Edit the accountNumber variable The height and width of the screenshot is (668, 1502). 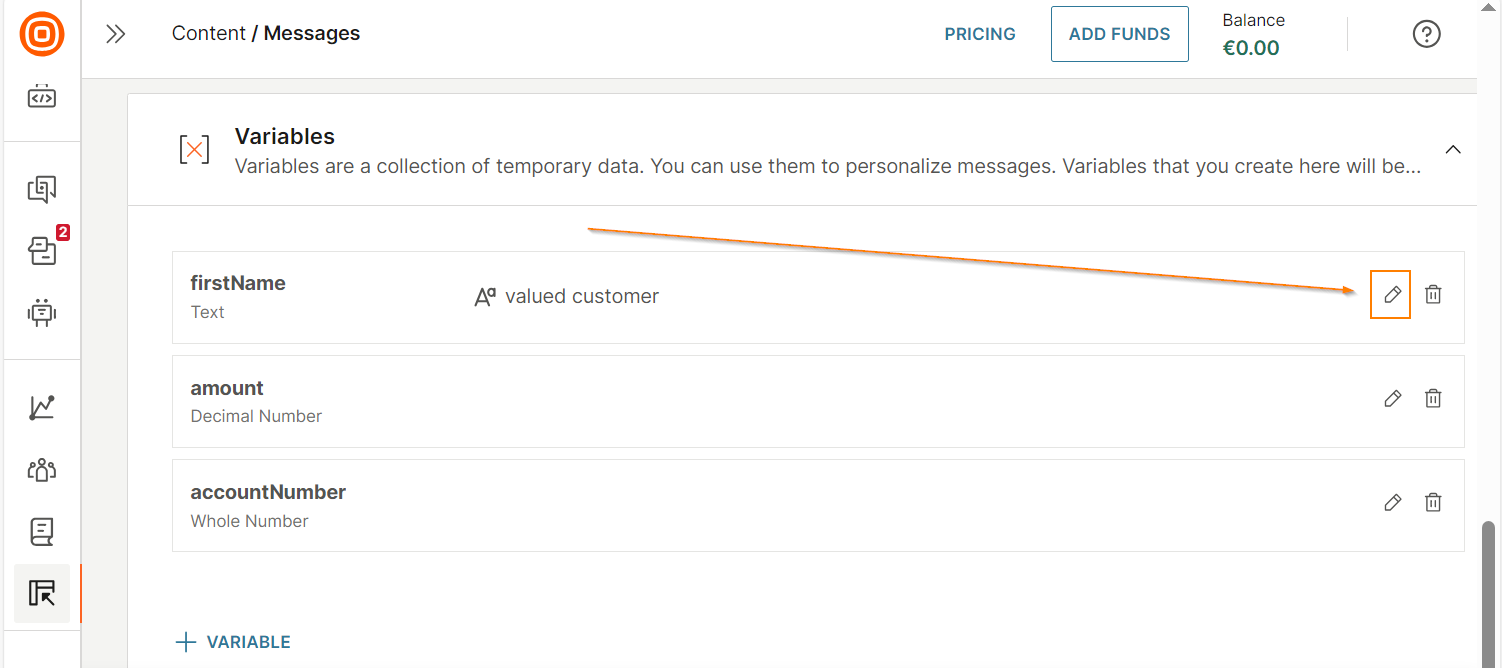(x=1392, y=502)
